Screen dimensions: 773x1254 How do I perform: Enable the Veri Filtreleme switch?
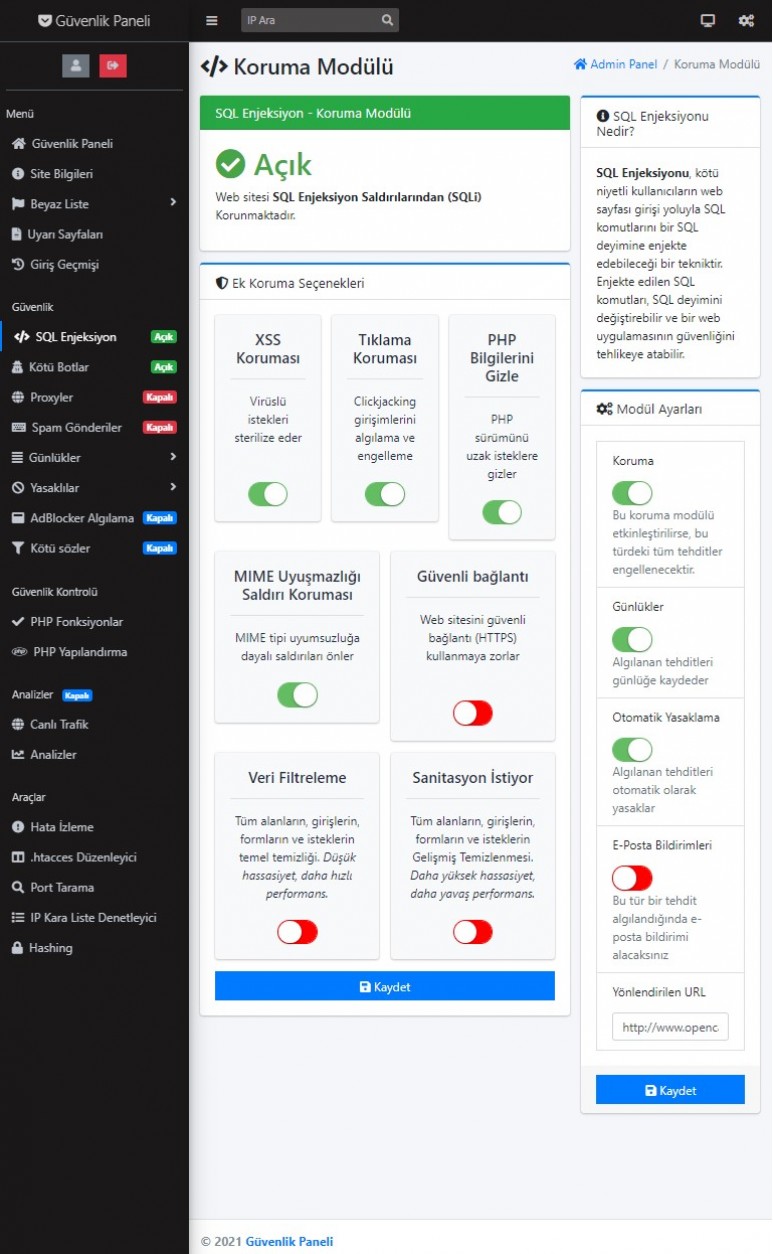(297, 932)
